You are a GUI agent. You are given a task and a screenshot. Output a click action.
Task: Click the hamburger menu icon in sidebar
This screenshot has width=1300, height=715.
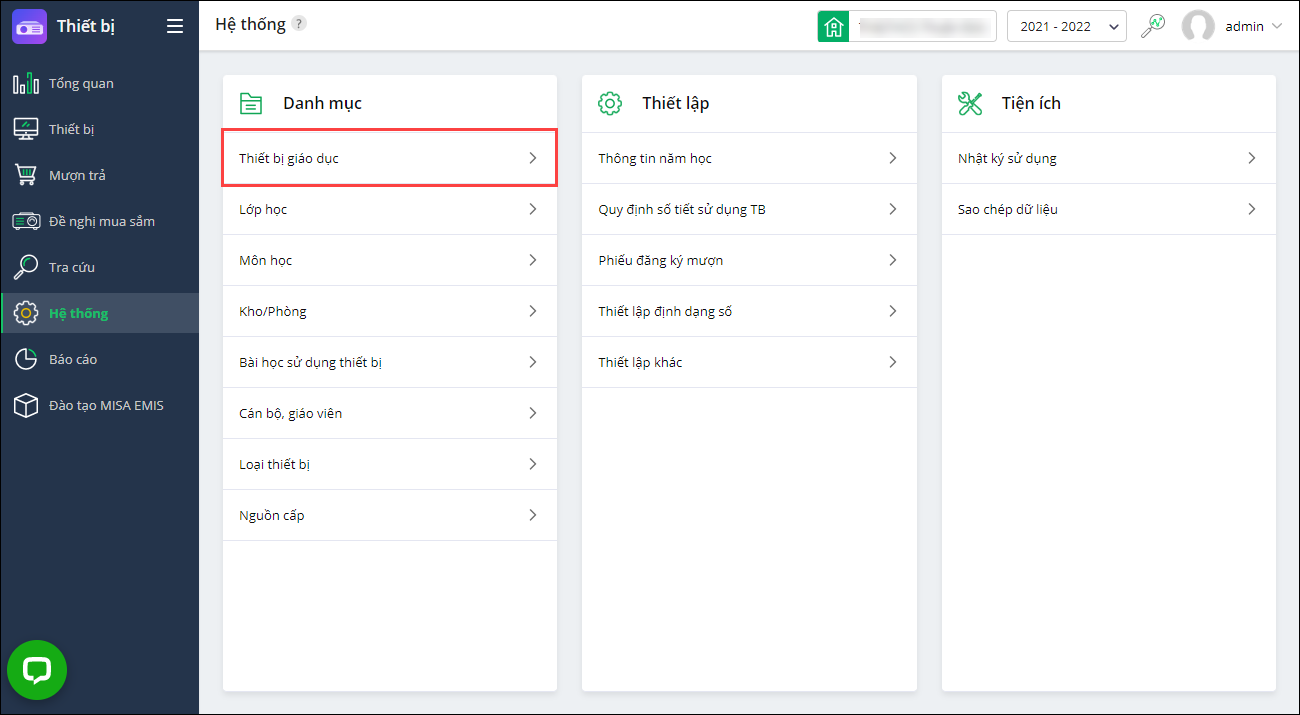tap(175, 27)
